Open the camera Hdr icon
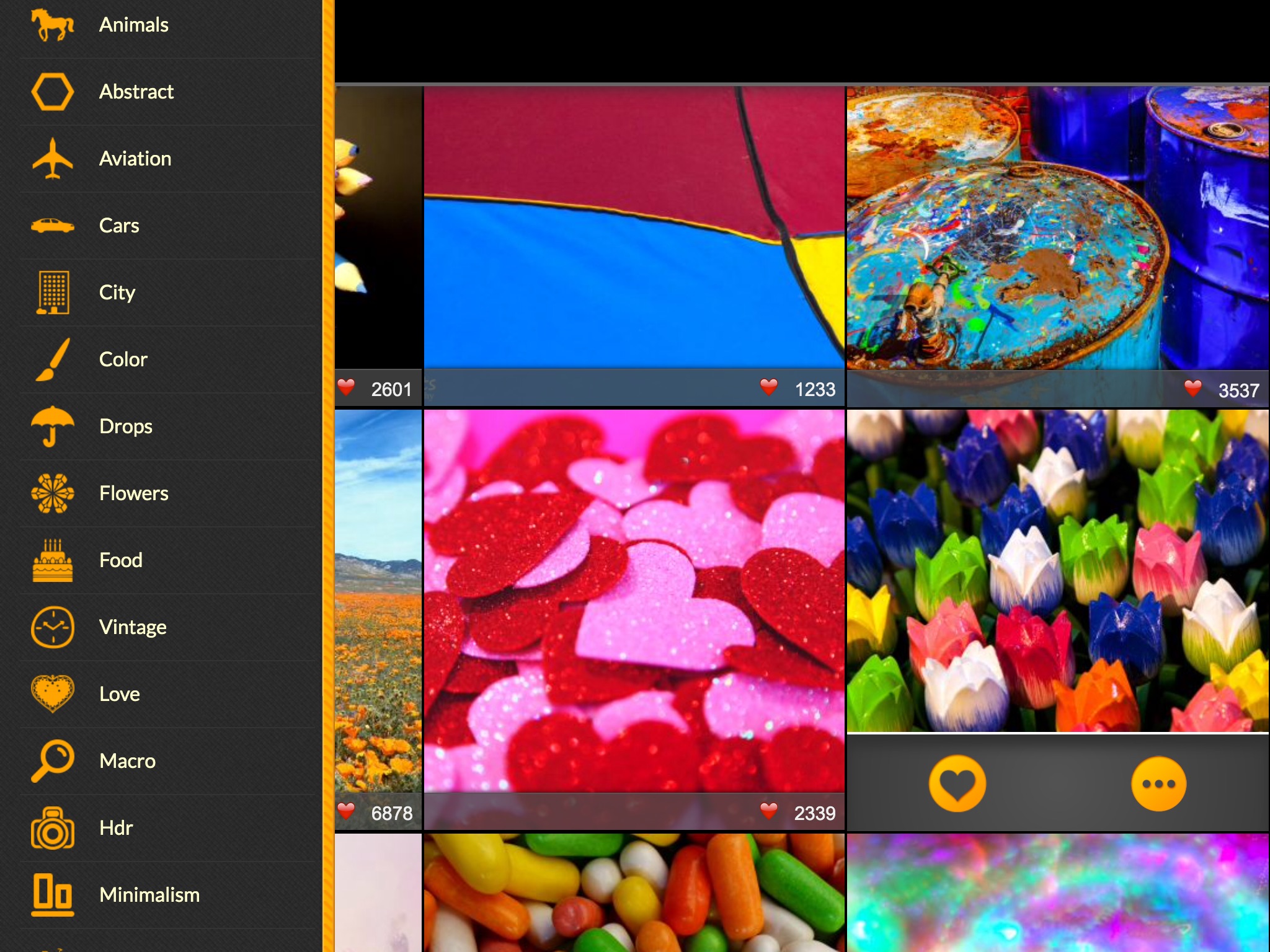 tap(52, 828)
